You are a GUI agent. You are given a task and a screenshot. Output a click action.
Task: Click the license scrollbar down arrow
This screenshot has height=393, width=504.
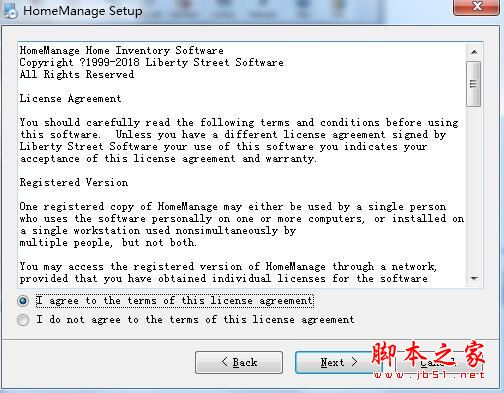coord(474,278)
